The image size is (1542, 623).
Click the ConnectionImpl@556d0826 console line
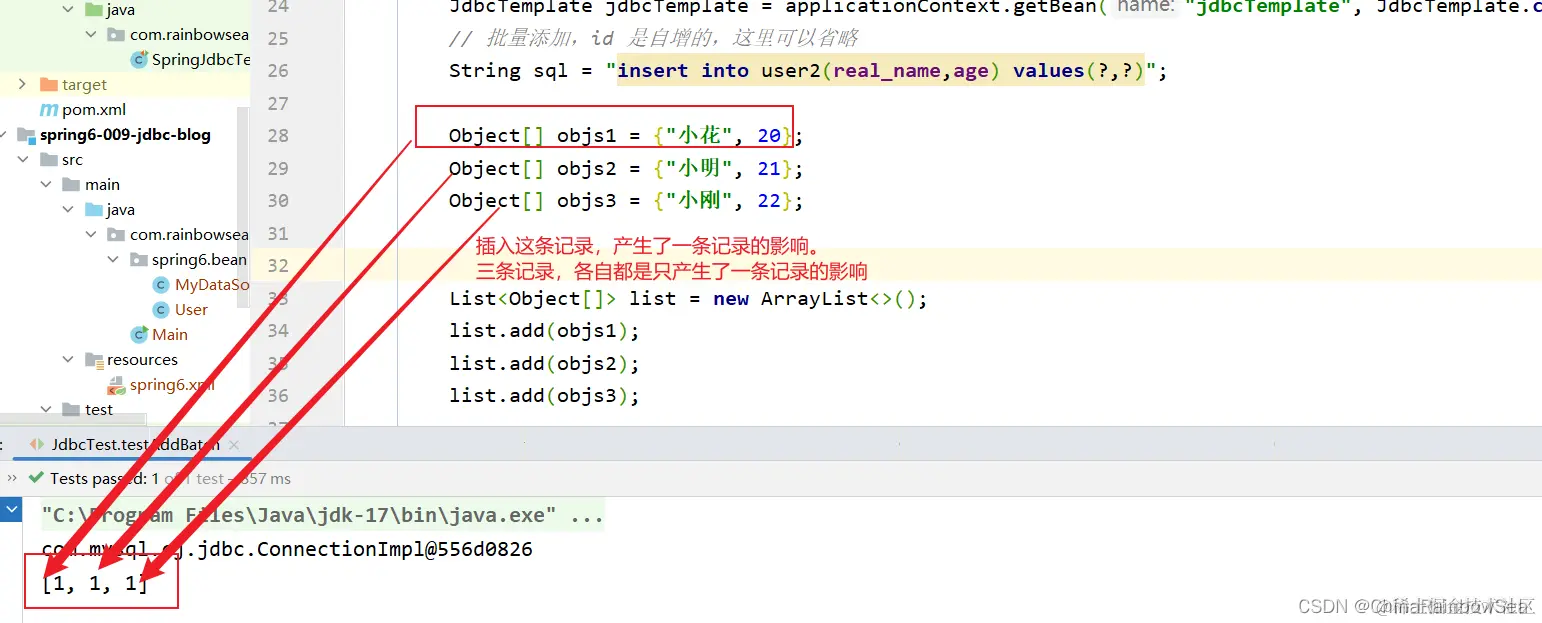[287, 549]
